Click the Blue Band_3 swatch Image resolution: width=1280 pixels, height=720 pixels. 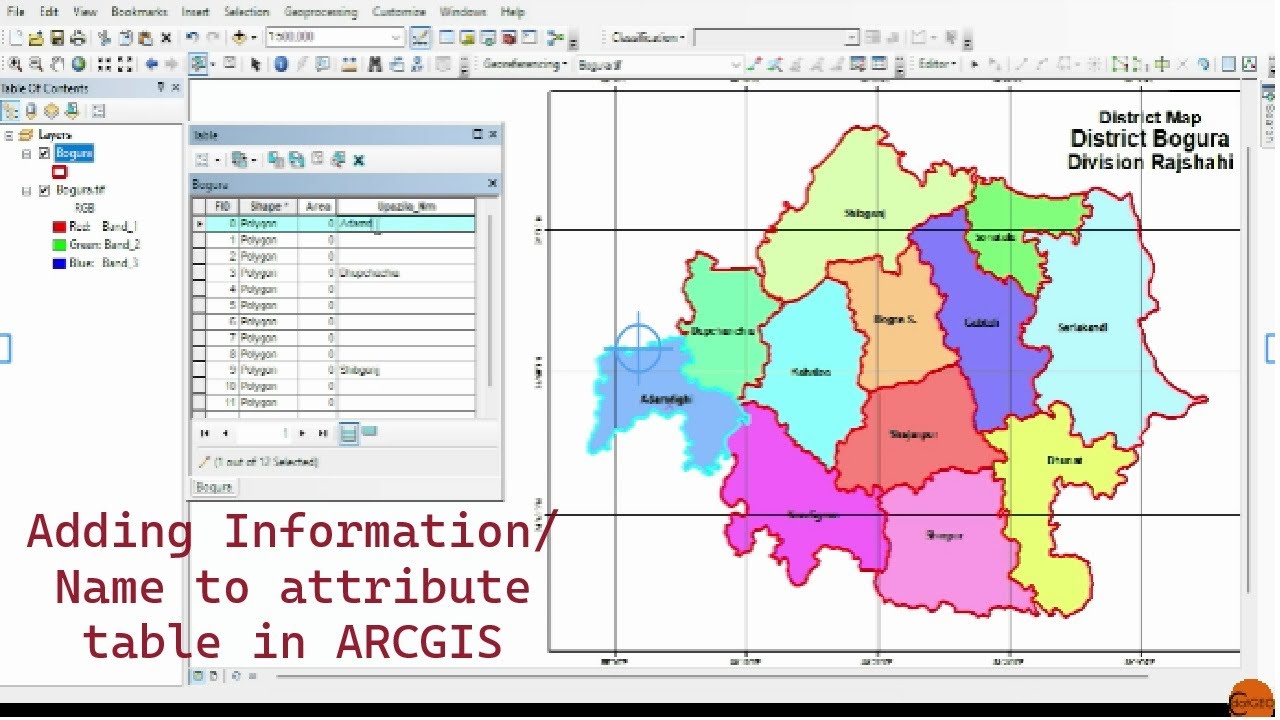(x=59, y=263)
